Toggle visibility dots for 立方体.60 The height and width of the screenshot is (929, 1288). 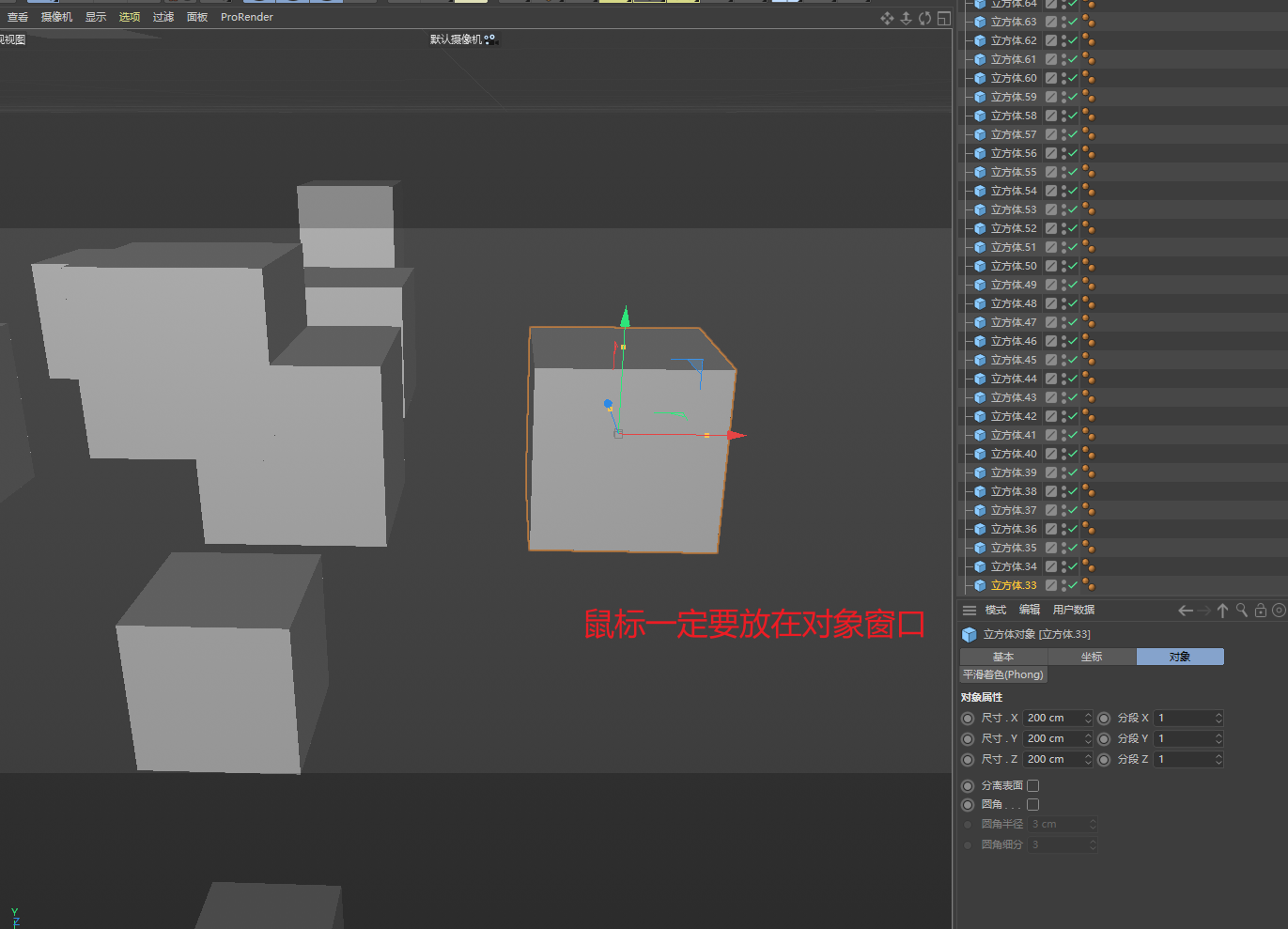[x=1063, y=78]
